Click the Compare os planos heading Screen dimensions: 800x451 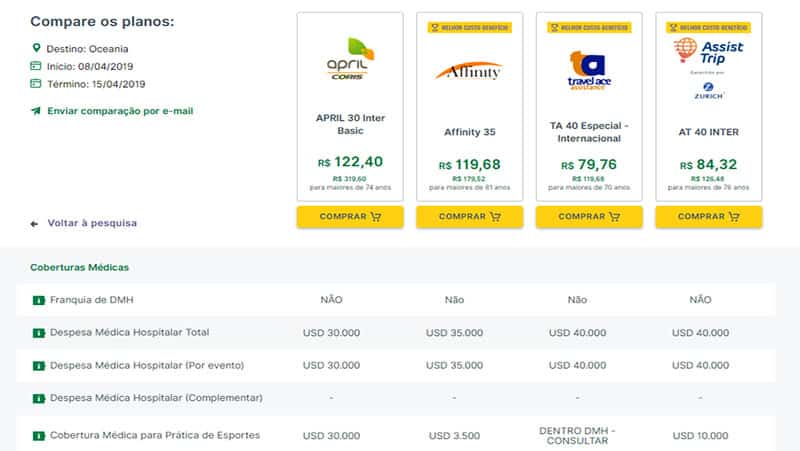pyautogui.click(x=102, y=21)
